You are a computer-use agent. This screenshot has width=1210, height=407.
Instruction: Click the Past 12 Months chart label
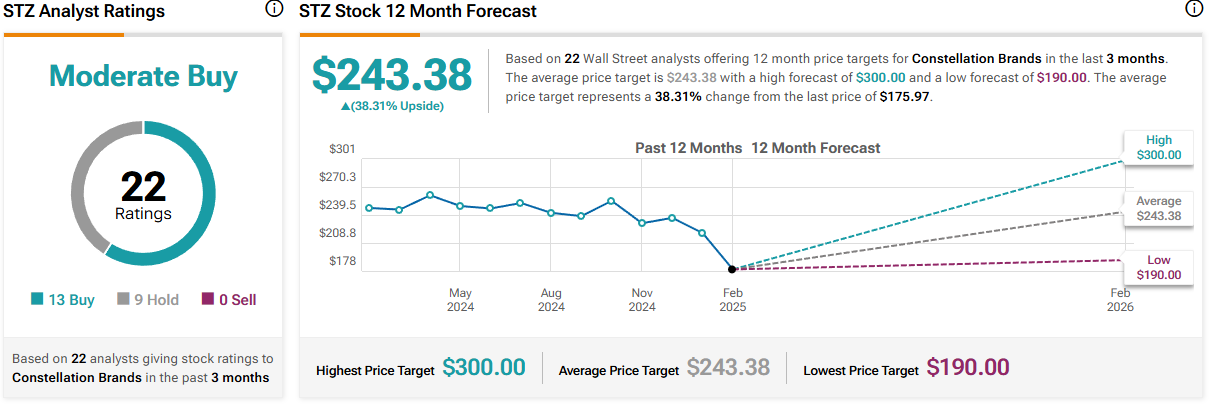click(x=689, y=147)
